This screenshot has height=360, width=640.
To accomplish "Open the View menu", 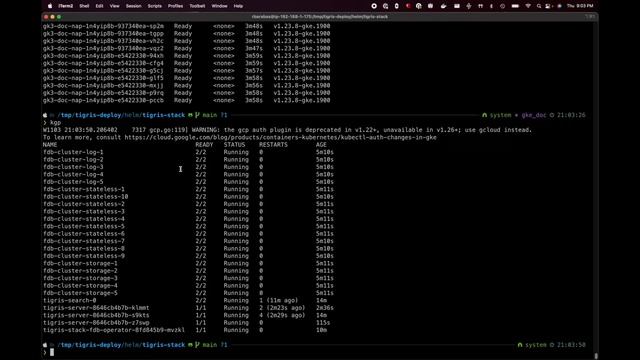I will [115, 6].
